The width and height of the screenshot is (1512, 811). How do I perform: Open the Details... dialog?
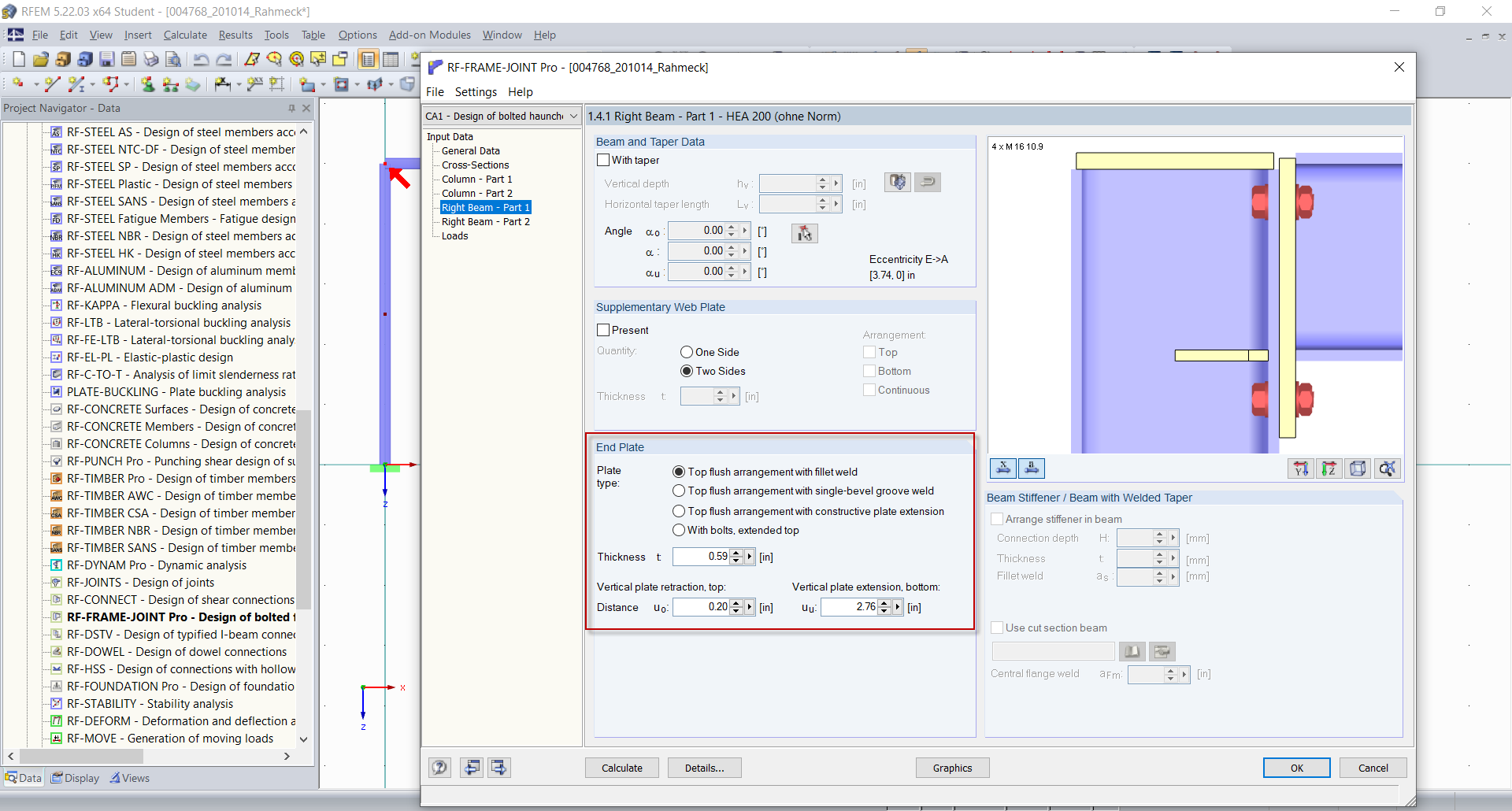coord(705,768)
